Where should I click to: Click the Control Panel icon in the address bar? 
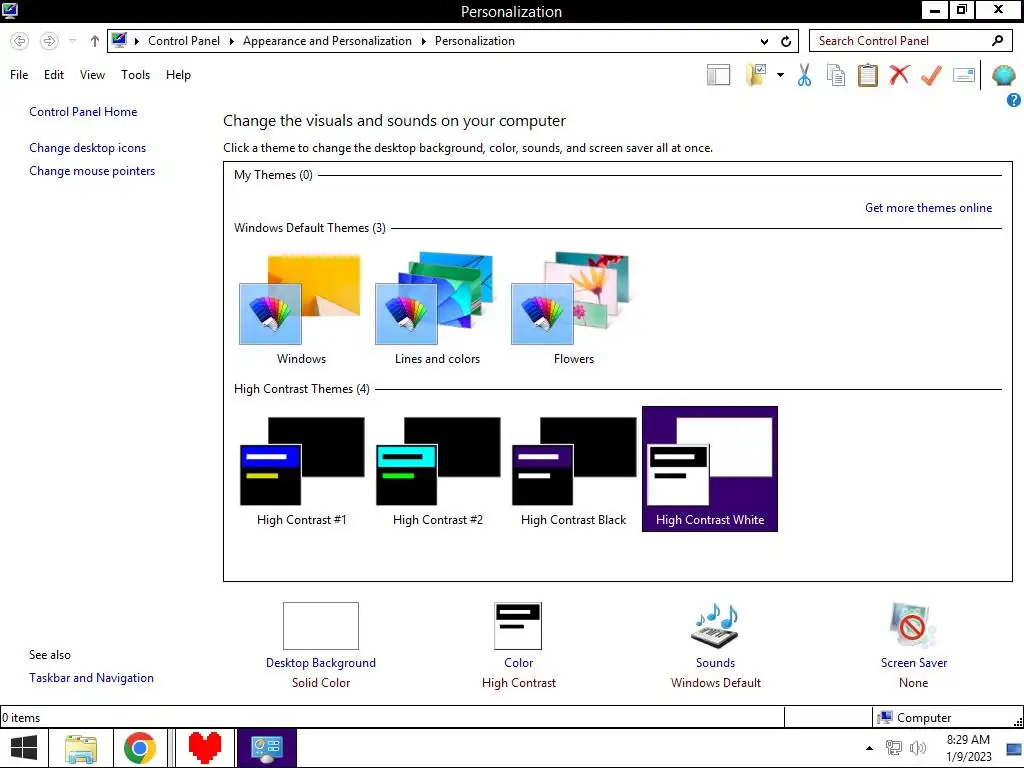coord(120,40)
